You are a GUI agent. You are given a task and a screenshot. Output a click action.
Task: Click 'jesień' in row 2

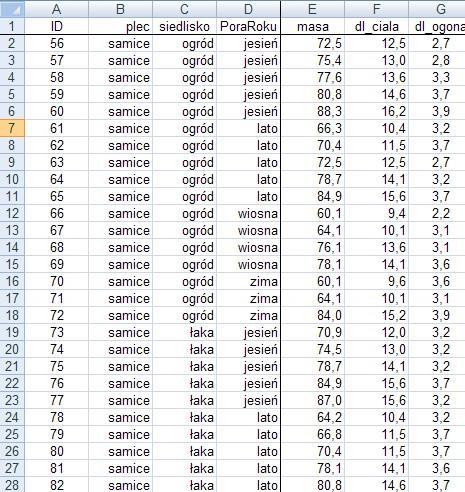[248, 43]
